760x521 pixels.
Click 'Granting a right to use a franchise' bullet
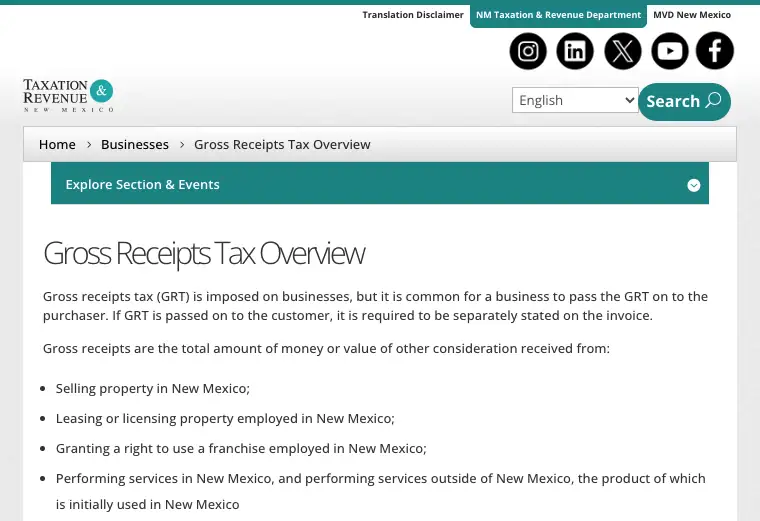[x=241, y=448]
